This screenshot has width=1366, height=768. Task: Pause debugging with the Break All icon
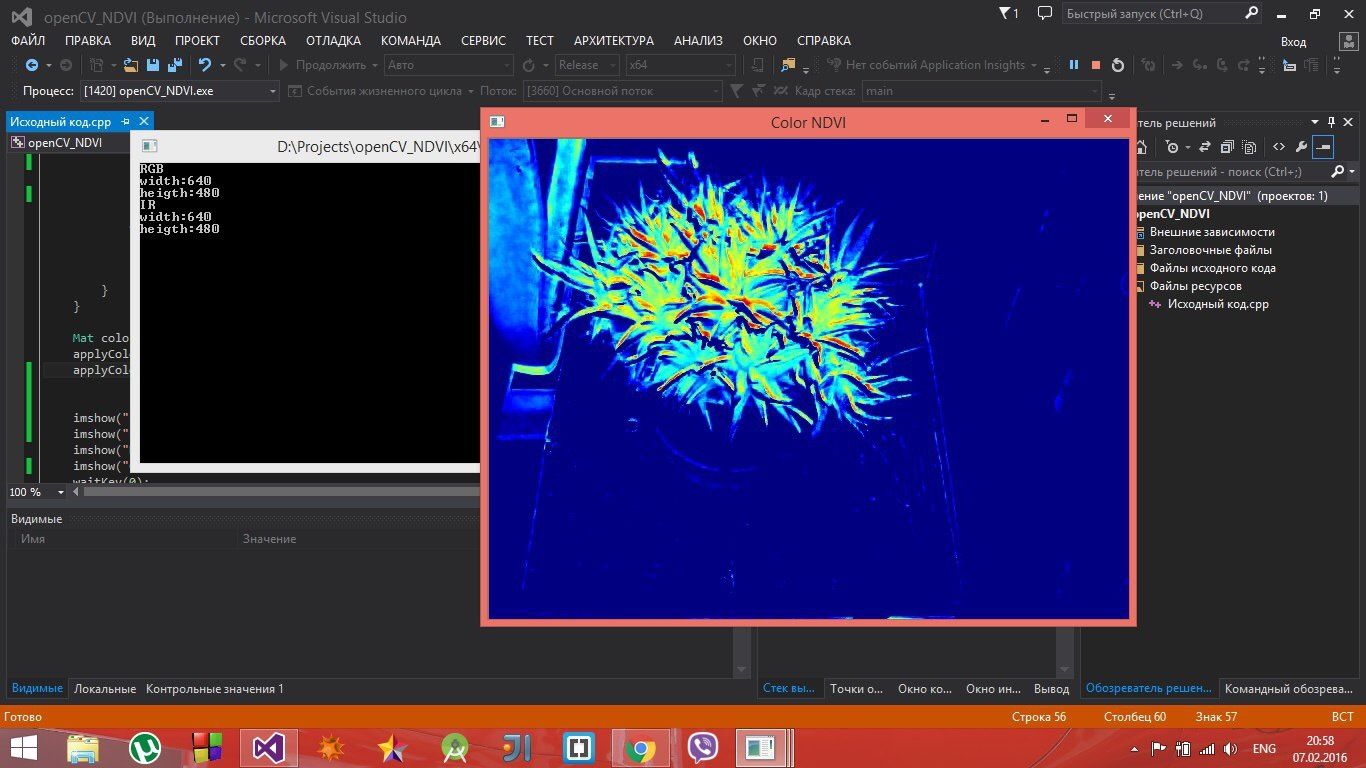pos(1074,65)
